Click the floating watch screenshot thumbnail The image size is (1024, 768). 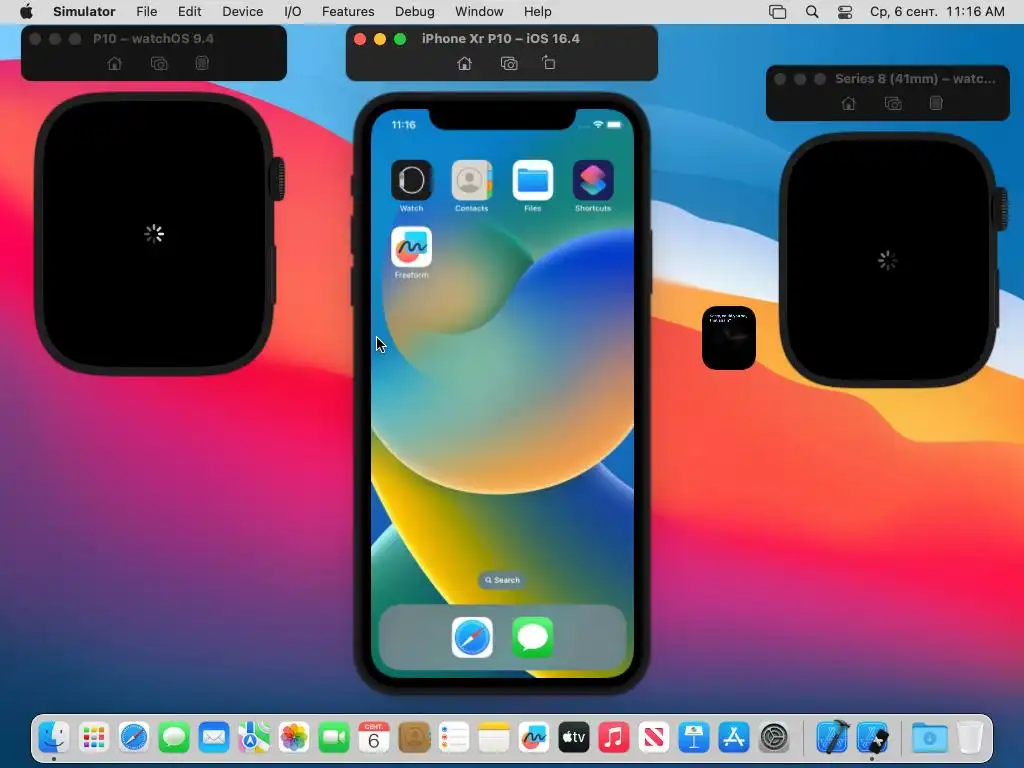729,338
